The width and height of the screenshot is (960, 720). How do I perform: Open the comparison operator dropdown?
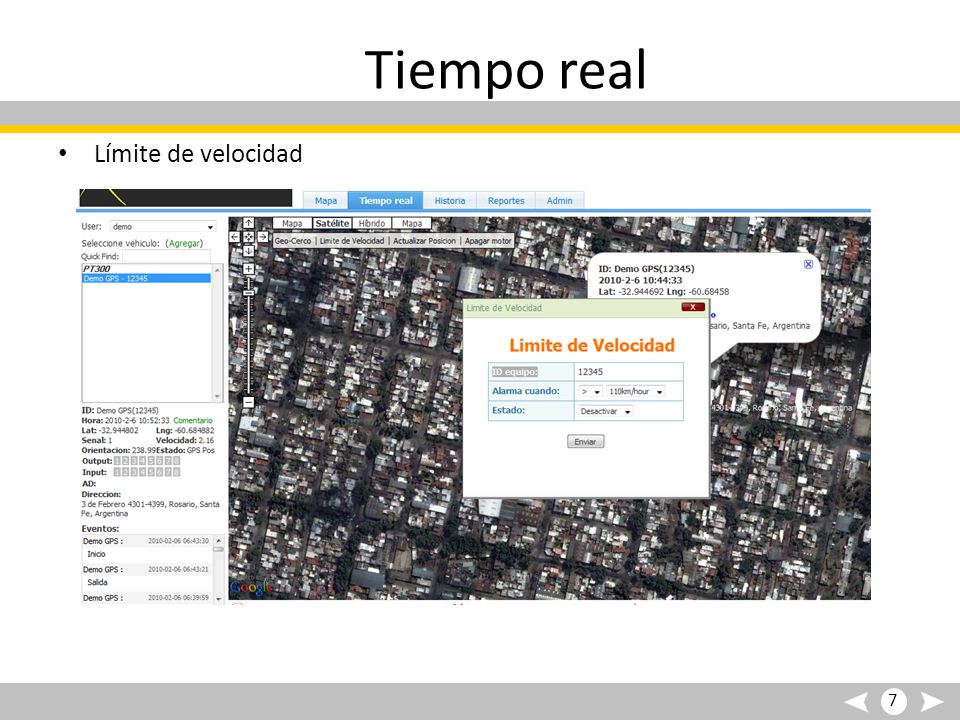(x=590, y=391)
